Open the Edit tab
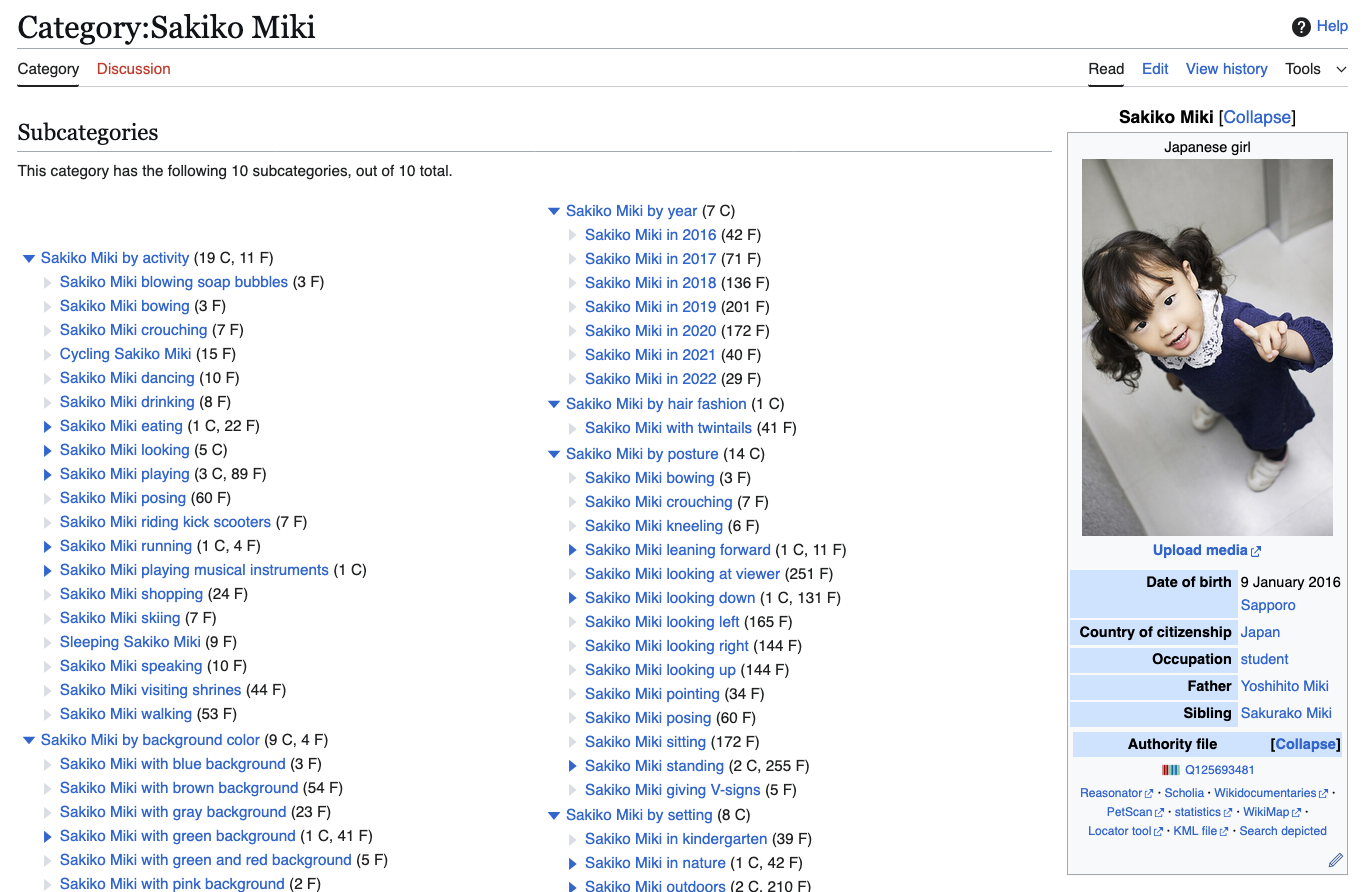 (x=1155, y=69)
